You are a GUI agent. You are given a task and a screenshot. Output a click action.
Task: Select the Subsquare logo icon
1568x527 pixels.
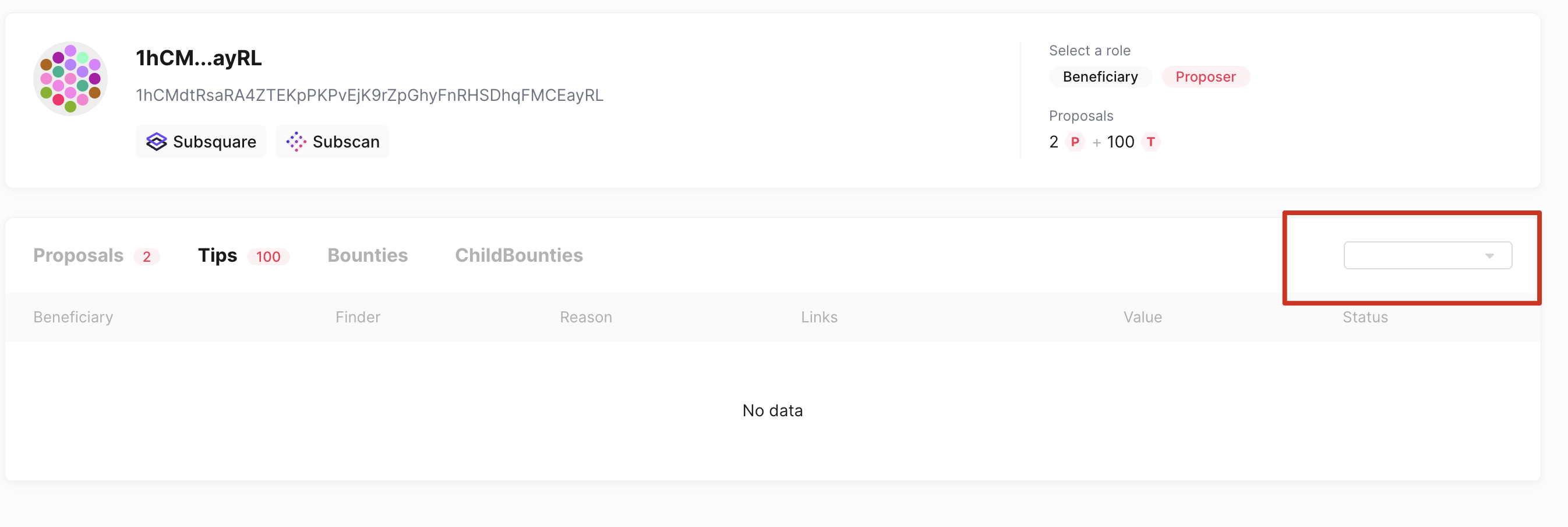tap(157, 141)
